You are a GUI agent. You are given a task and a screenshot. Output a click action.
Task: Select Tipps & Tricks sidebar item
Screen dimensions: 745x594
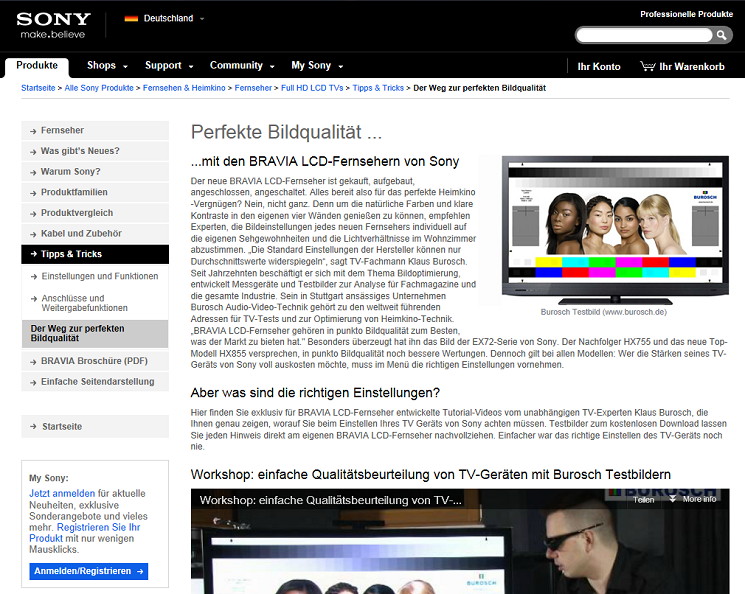tap(95, 254)
